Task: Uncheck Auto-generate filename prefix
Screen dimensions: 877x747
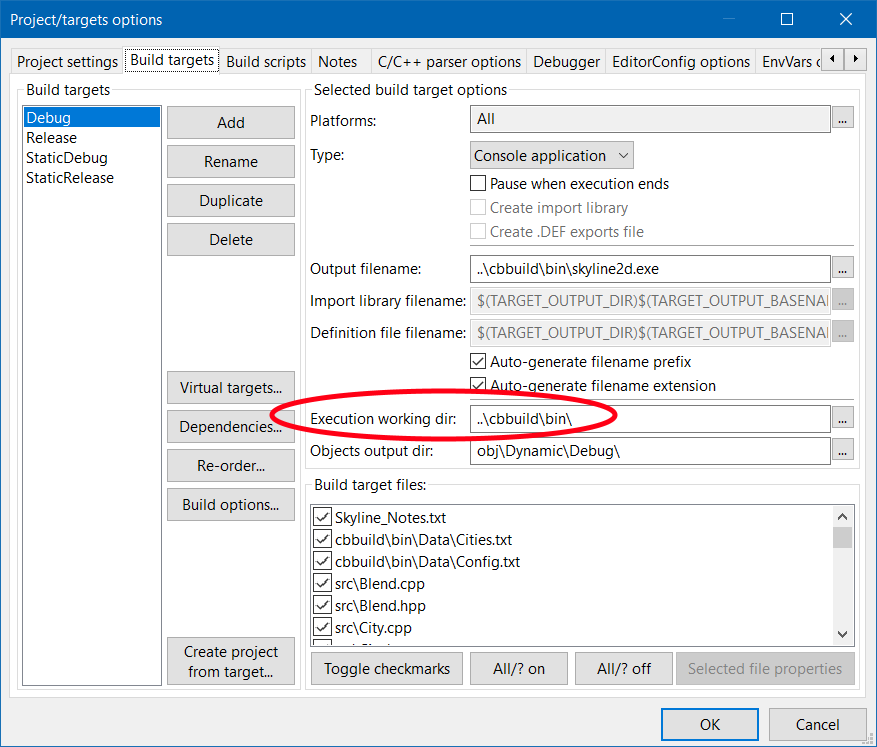Action: pyautogui.click(x=478, y=362)
